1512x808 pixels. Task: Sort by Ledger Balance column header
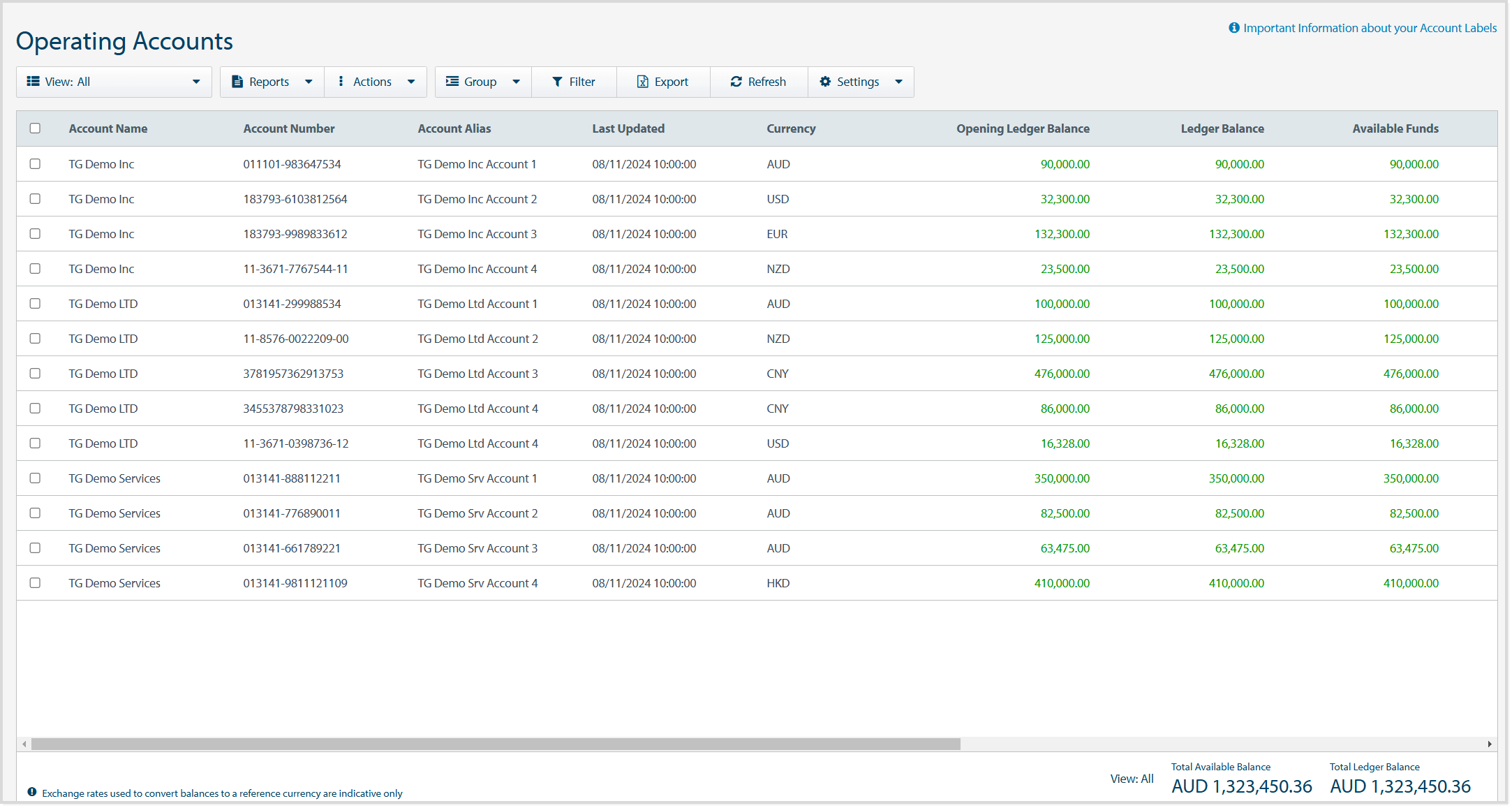[x=1222, y=128]
